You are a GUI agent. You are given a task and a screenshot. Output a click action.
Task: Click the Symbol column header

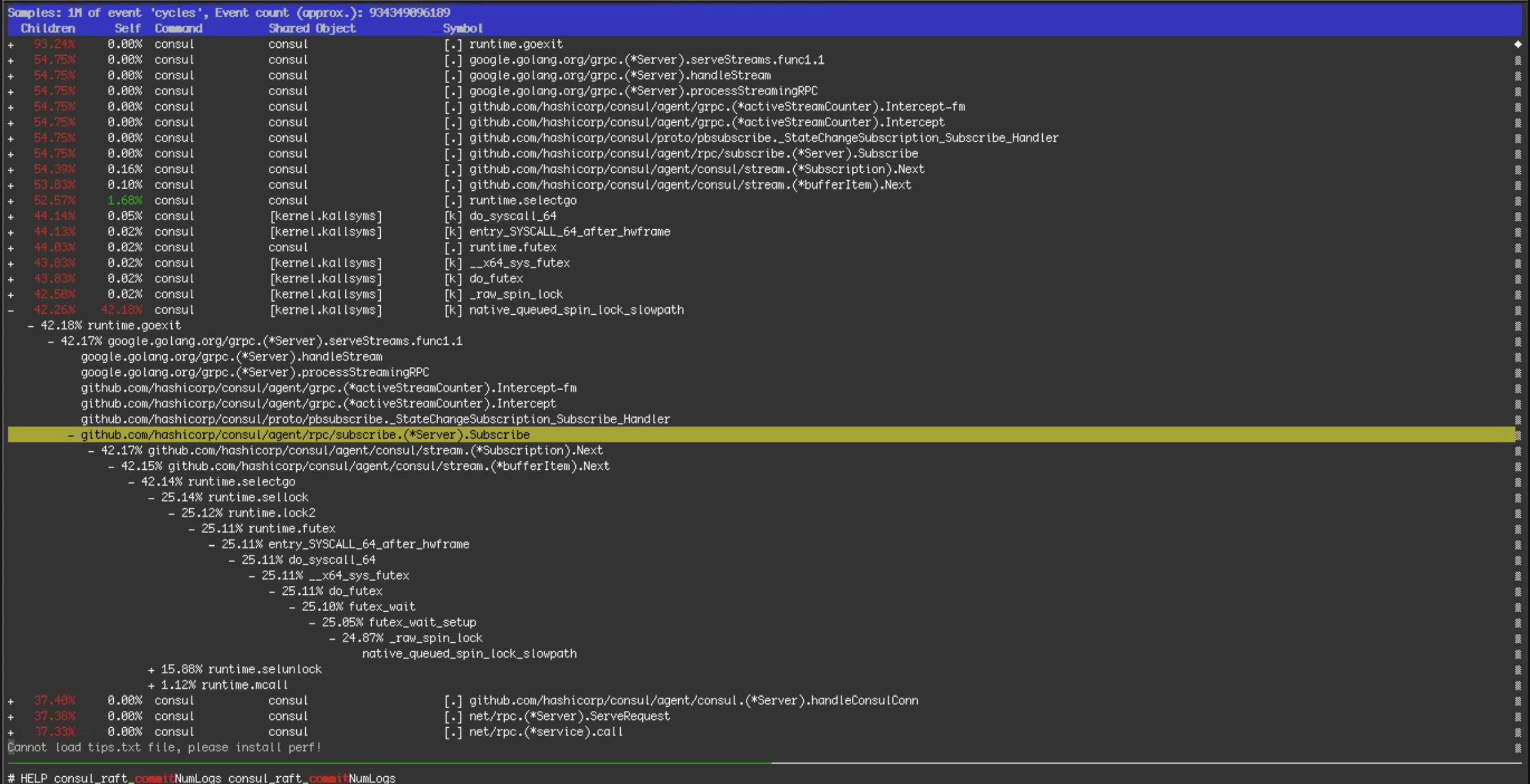pyautogui.click(x=462, y=28)
